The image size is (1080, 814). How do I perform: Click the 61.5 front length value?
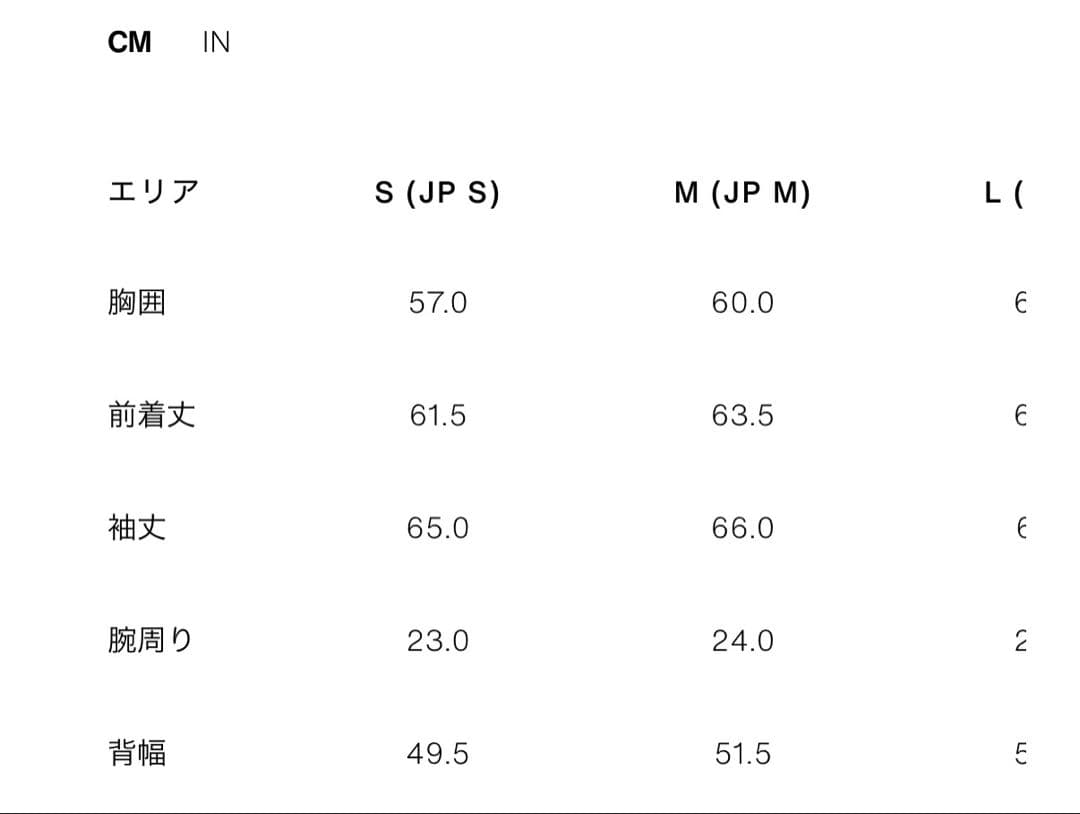(437, 415)
